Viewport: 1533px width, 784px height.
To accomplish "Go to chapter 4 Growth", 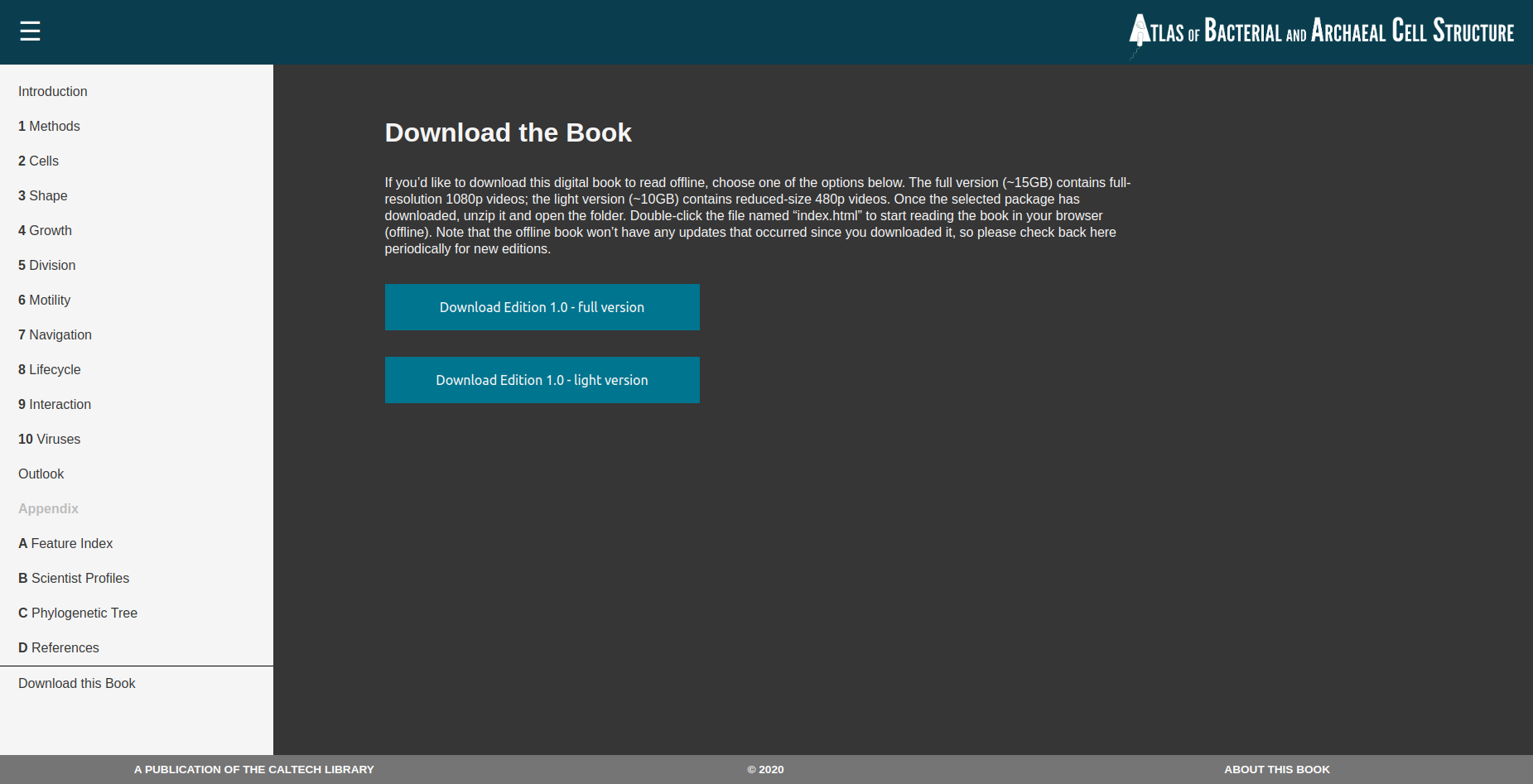I will (x=45, y=230).
